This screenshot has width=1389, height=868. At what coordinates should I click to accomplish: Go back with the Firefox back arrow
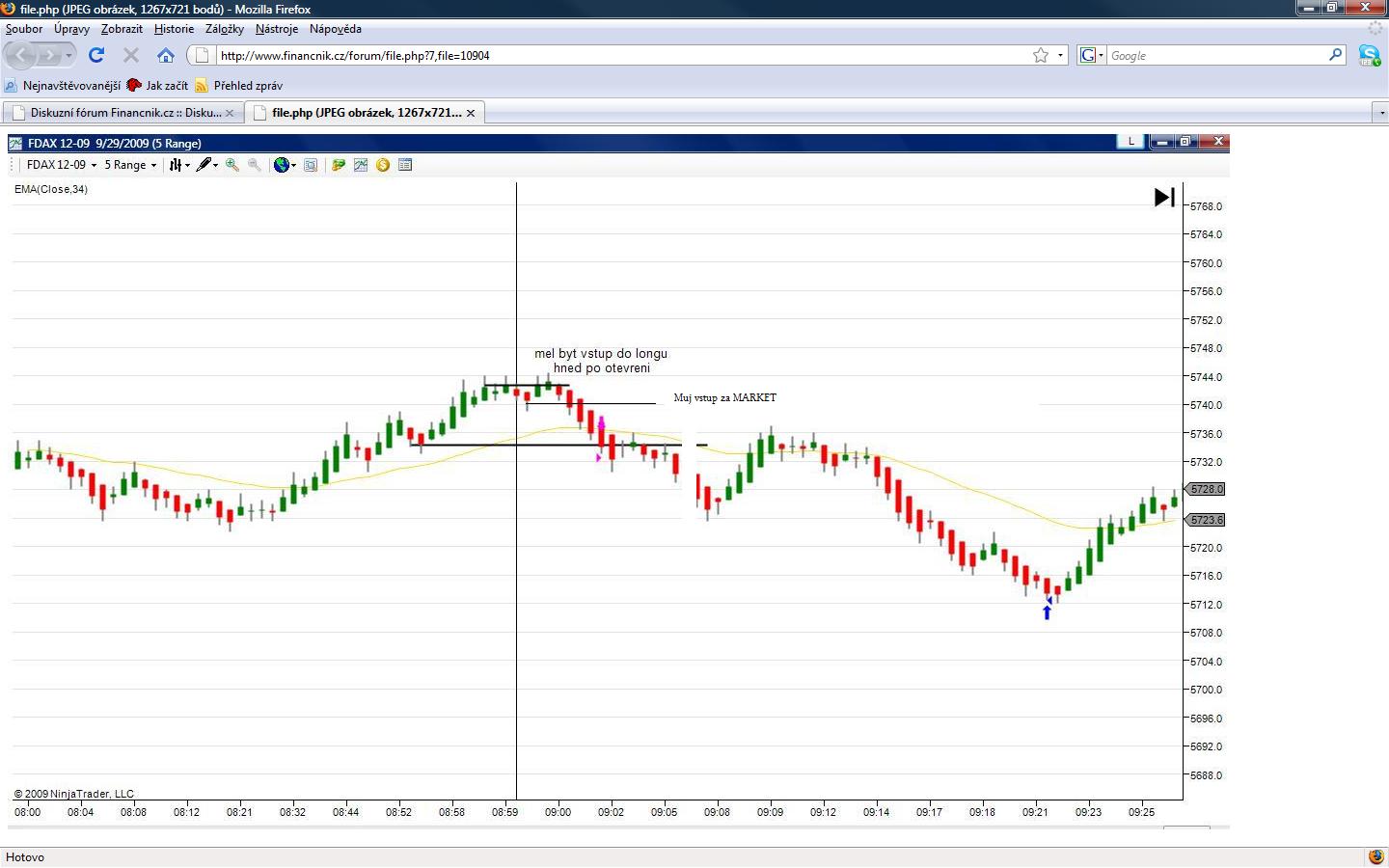pyautogui.click(x=23, y=55)
